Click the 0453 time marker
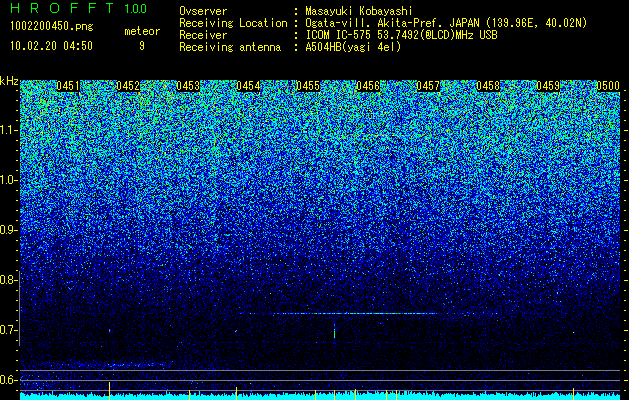This screenshot has height=400, width=629. pos(188,86)
